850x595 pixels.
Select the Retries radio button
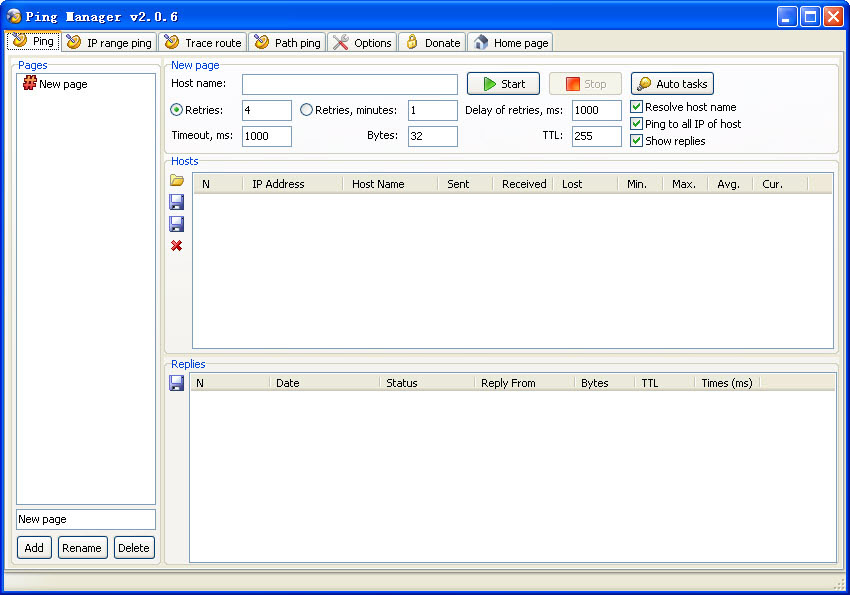coord(177,110)
